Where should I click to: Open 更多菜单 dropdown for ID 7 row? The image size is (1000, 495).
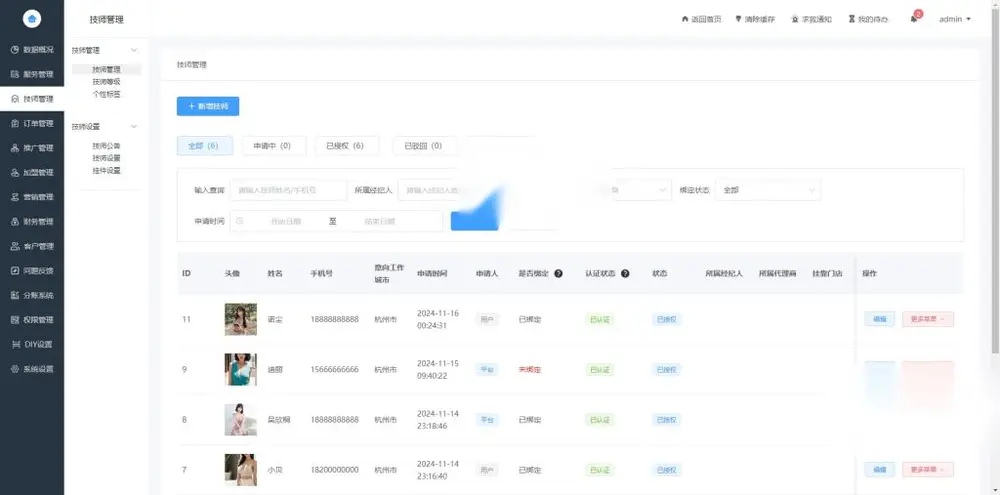click(928, 469)
